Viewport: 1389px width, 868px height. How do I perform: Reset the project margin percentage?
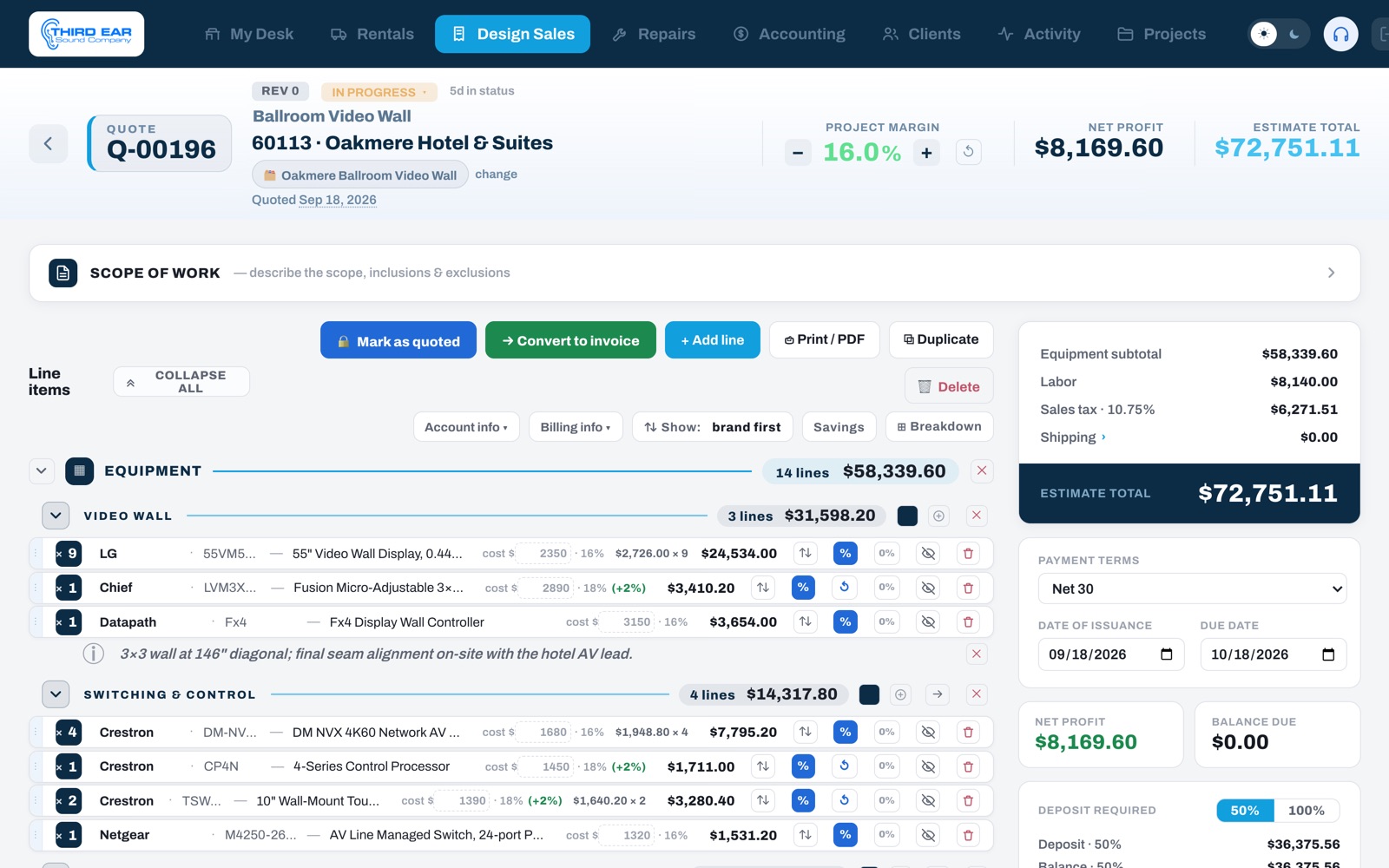(969, 152)
